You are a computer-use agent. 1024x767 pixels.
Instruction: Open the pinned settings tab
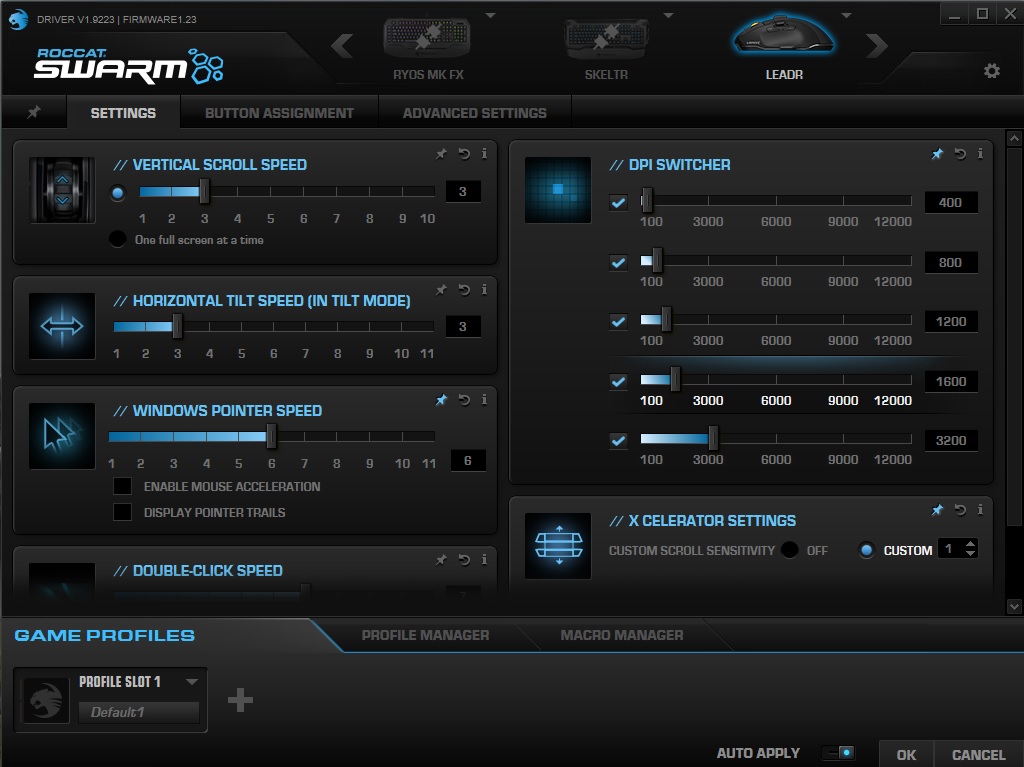pos(34,112)
